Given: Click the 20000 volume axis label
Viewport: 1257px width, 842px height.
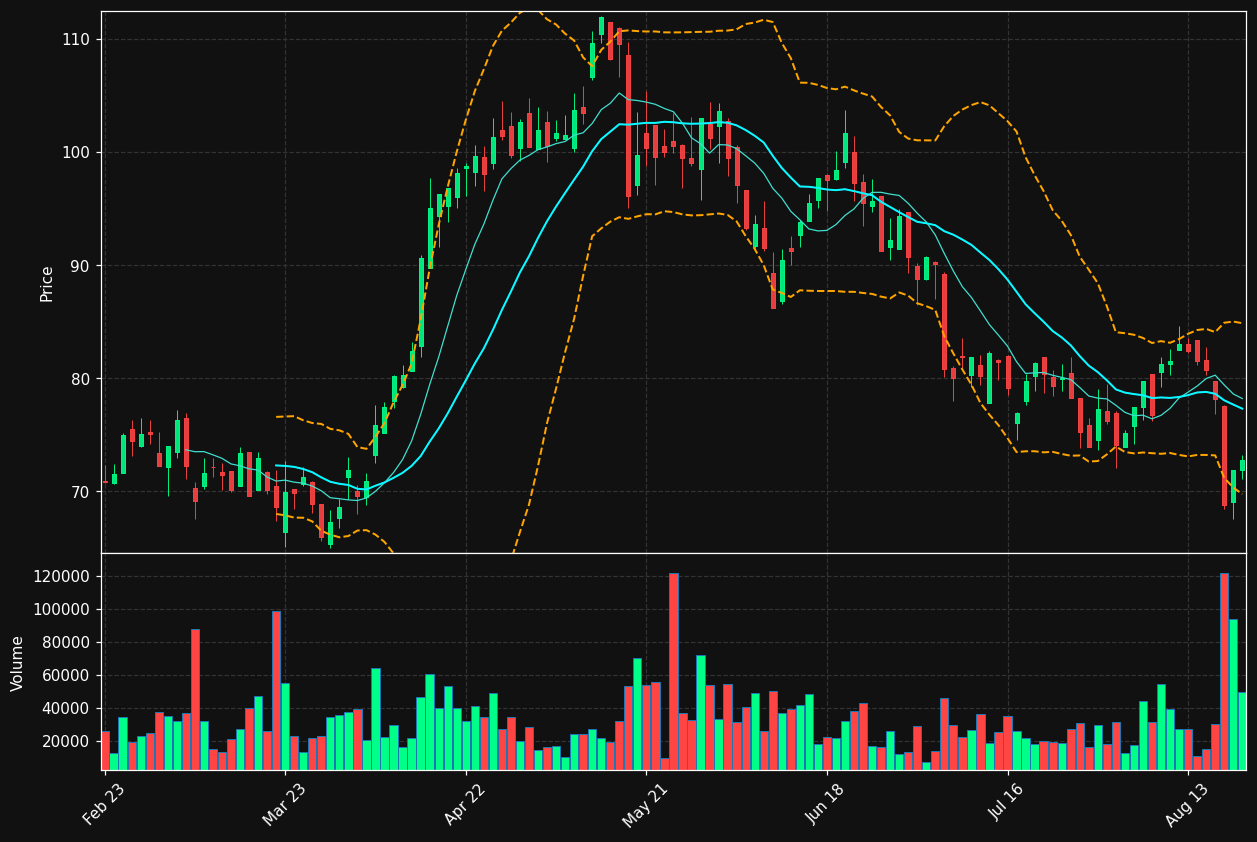Looking at the screenshot, I should pos(68,741).
